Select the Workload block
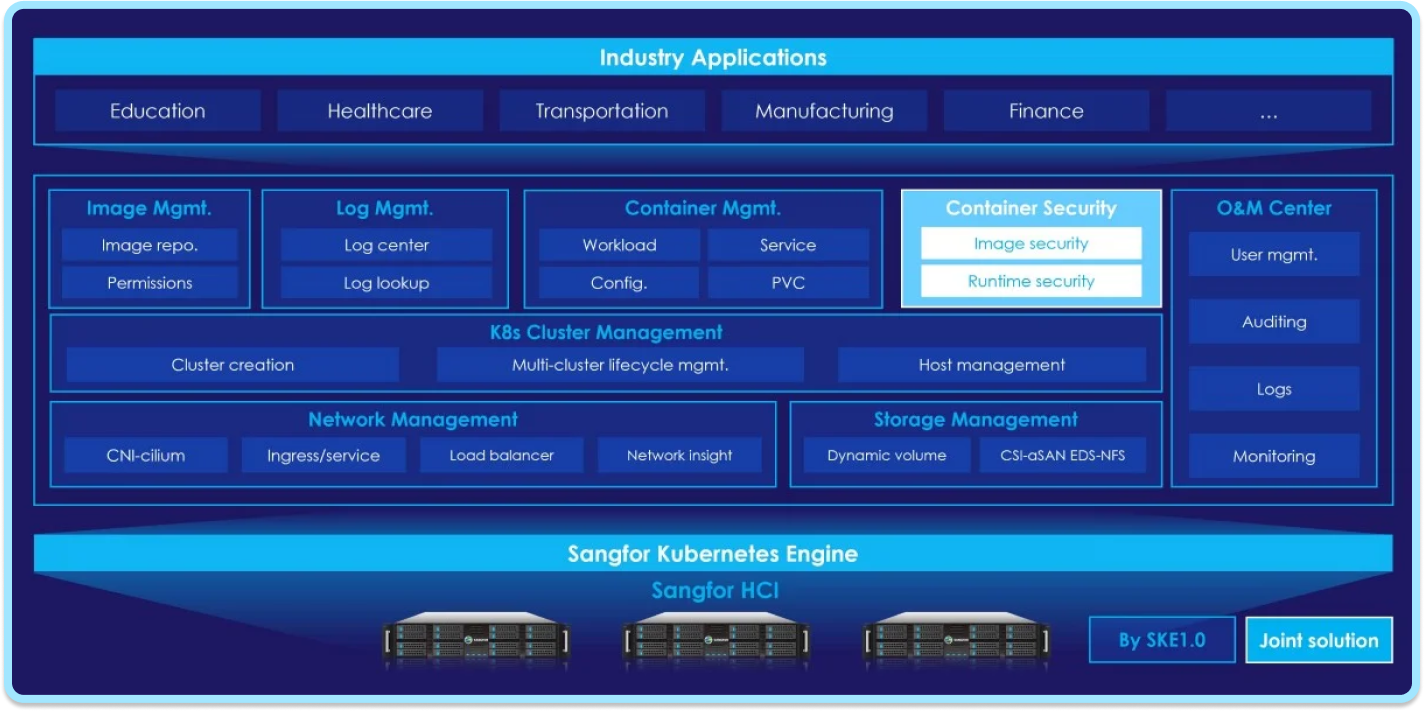This screenshot has width=1424, height=711. click(619, 245)
